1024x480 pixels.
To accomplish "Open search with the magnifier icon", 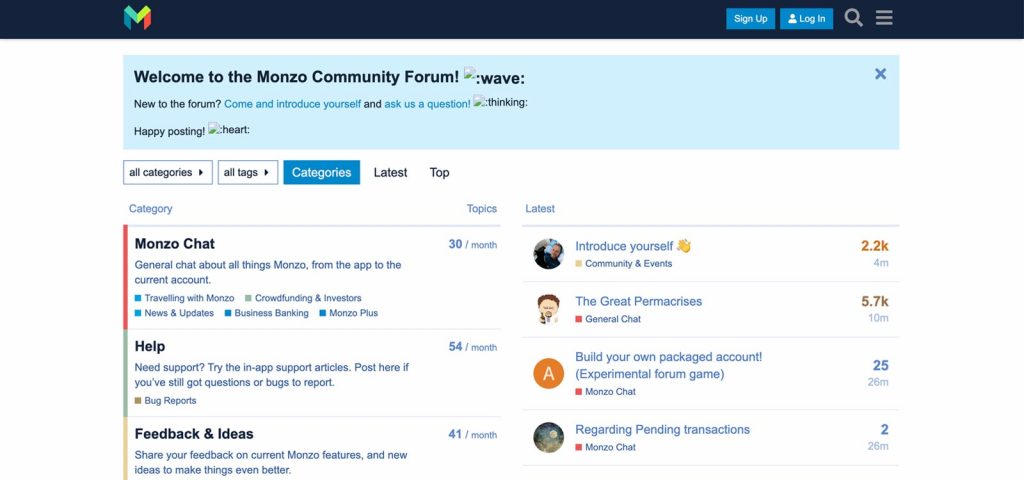I will 853,18.
